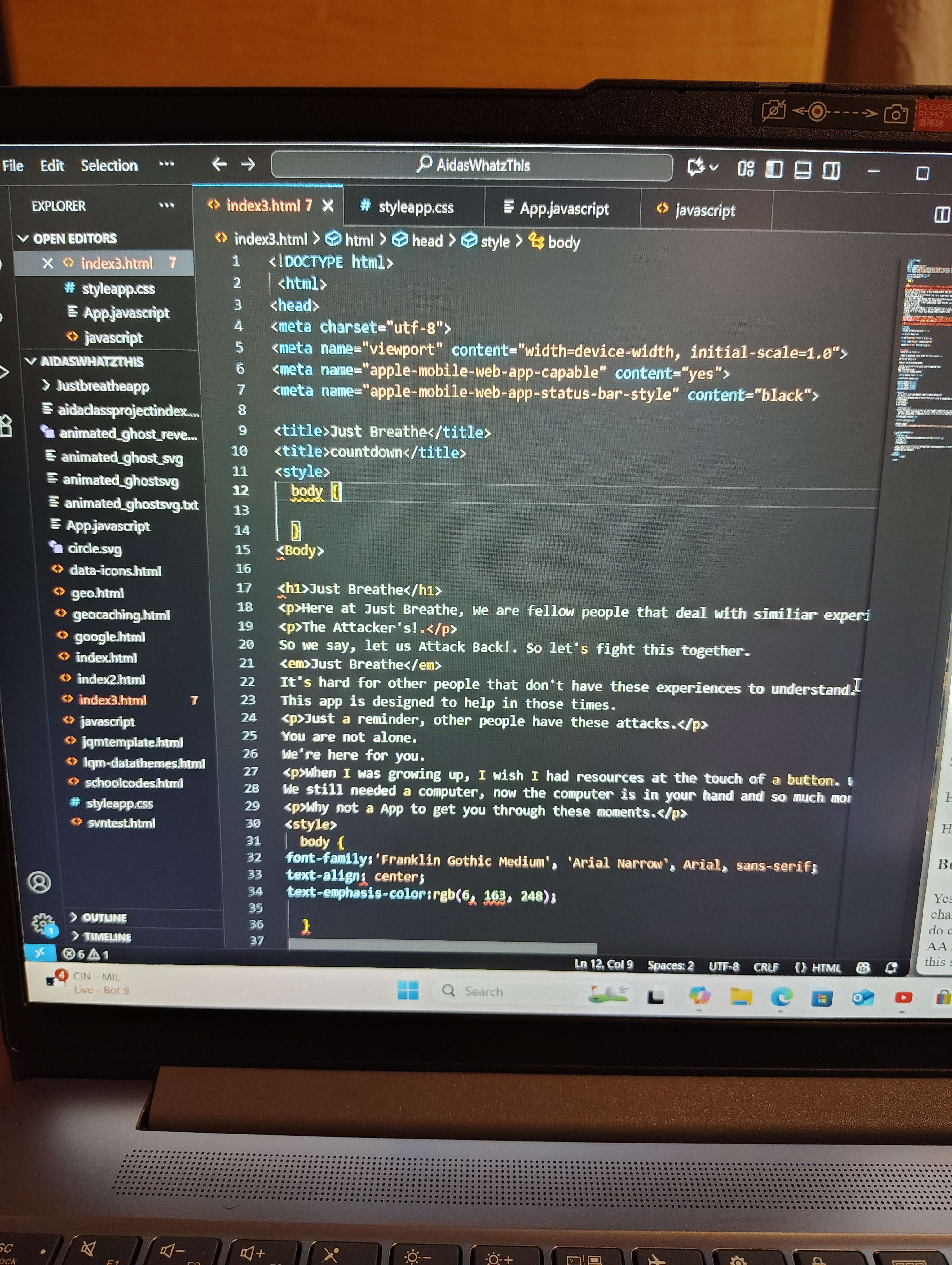Open the Accounts icon in activity bar
Image resolution: width=952 pixels, height=1265 pixels.
[x=39, y=882]
